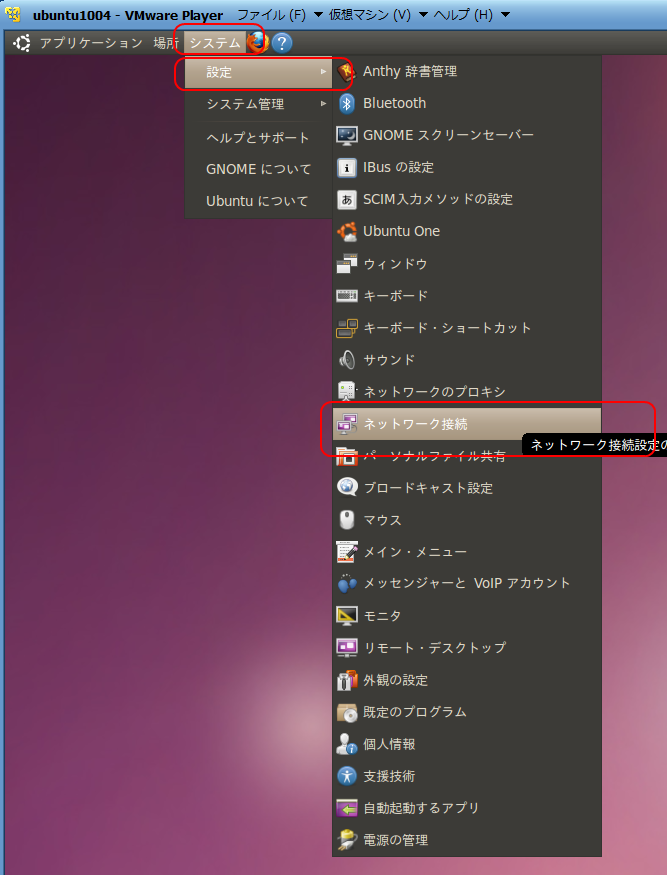Choose GNOME スクリーンセーバー label
This screenshot has height=875, width=667.
click(448, 135)
